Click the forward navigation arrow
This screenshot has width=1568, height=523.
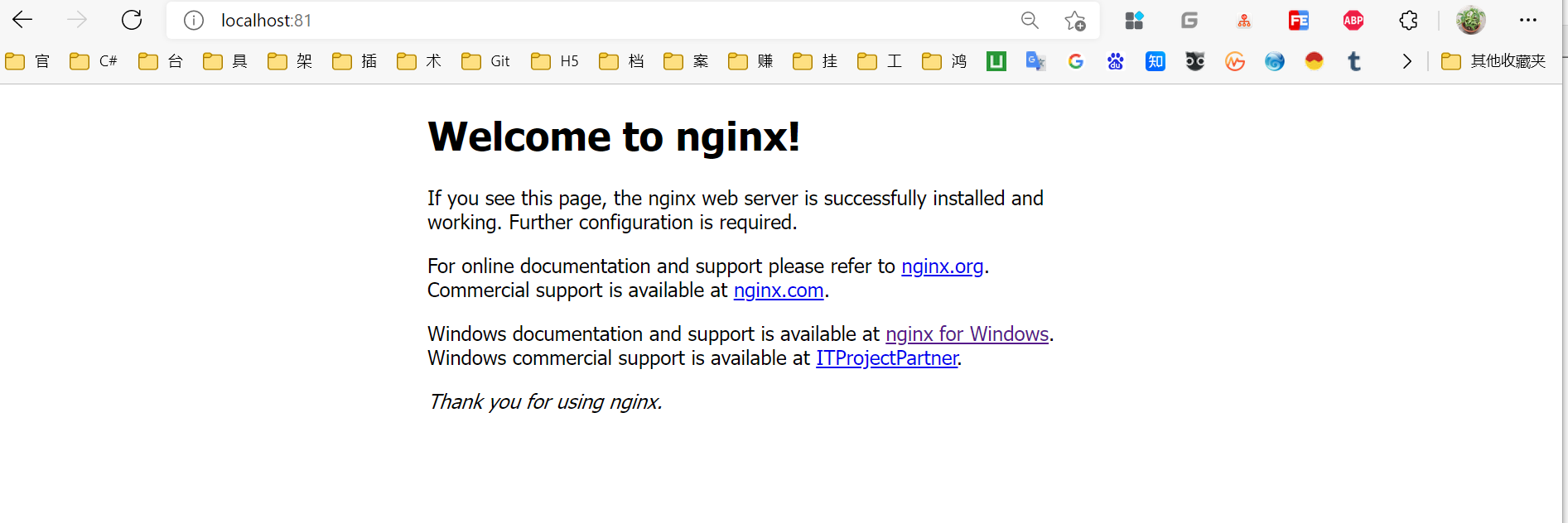point(77,20)
